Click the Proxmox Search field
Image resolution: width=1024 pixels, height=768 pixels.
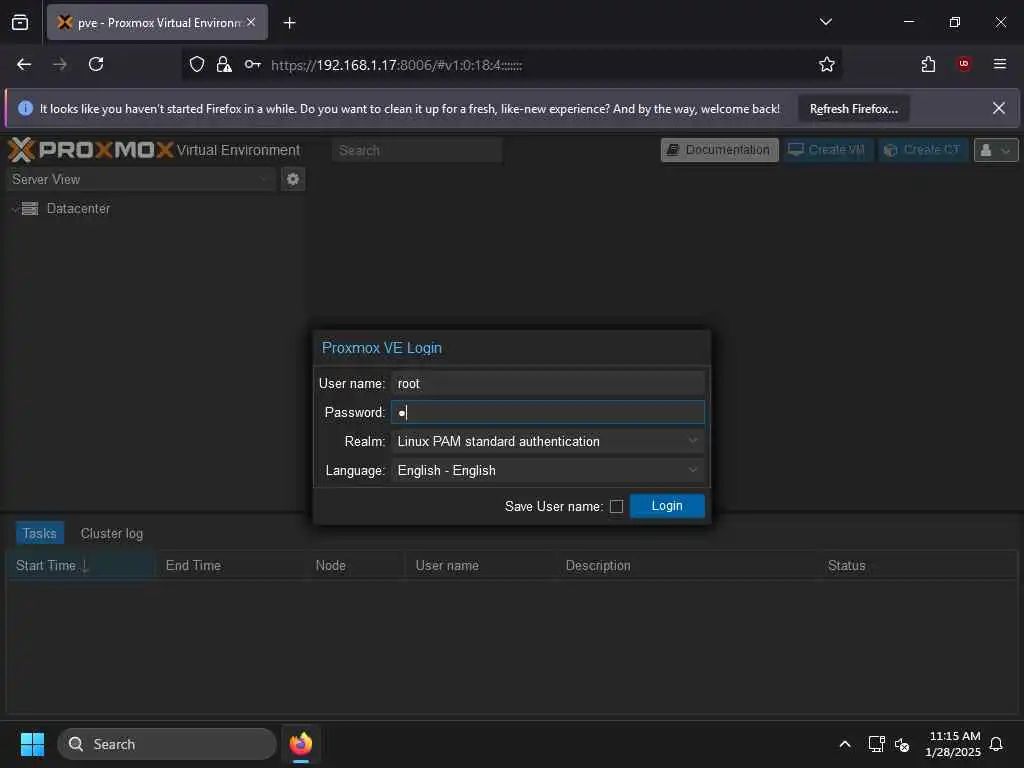[x=417, y=150]
